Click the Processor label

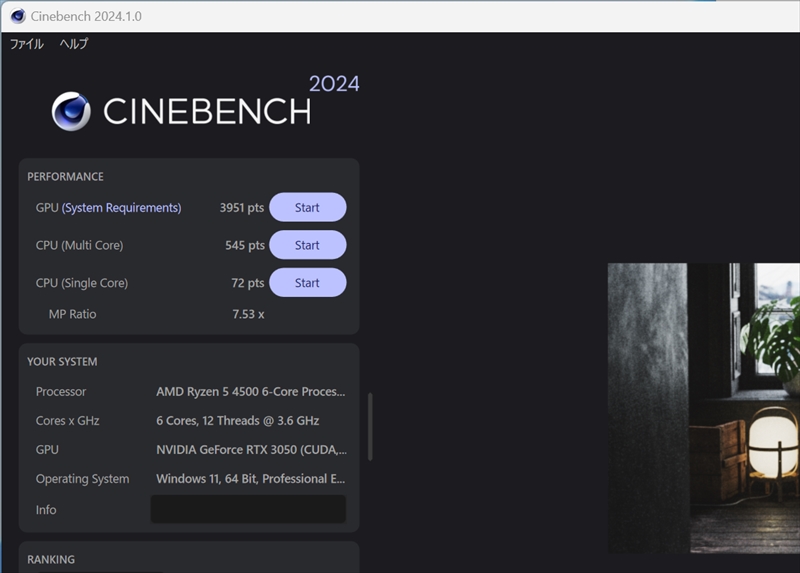pyautogui.click(x=61, y=392)
